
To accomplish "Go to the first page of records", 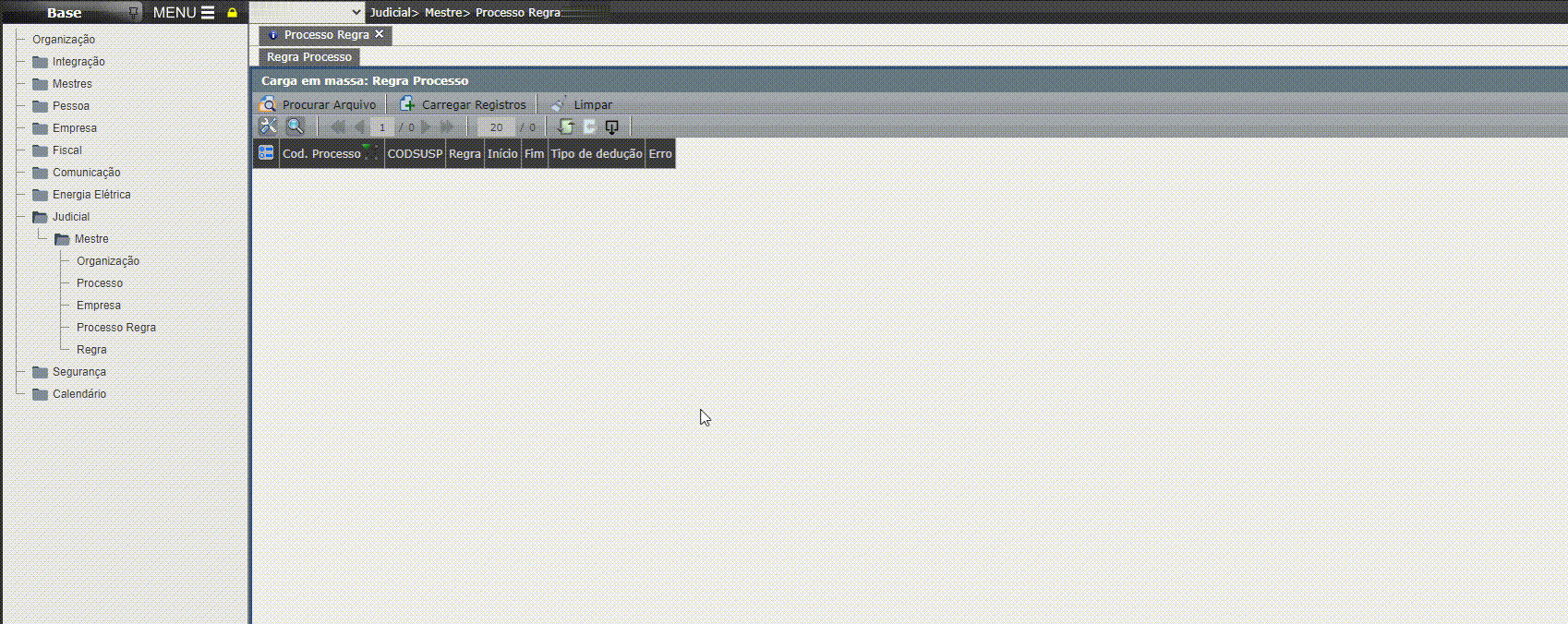I will click(338, 127).
